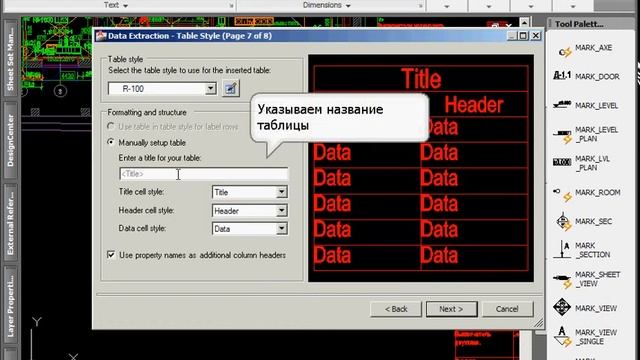The height and width of the screenshot is (360, 640).
Task: Select Manually setup table radio button
Action: coord(111,142)
